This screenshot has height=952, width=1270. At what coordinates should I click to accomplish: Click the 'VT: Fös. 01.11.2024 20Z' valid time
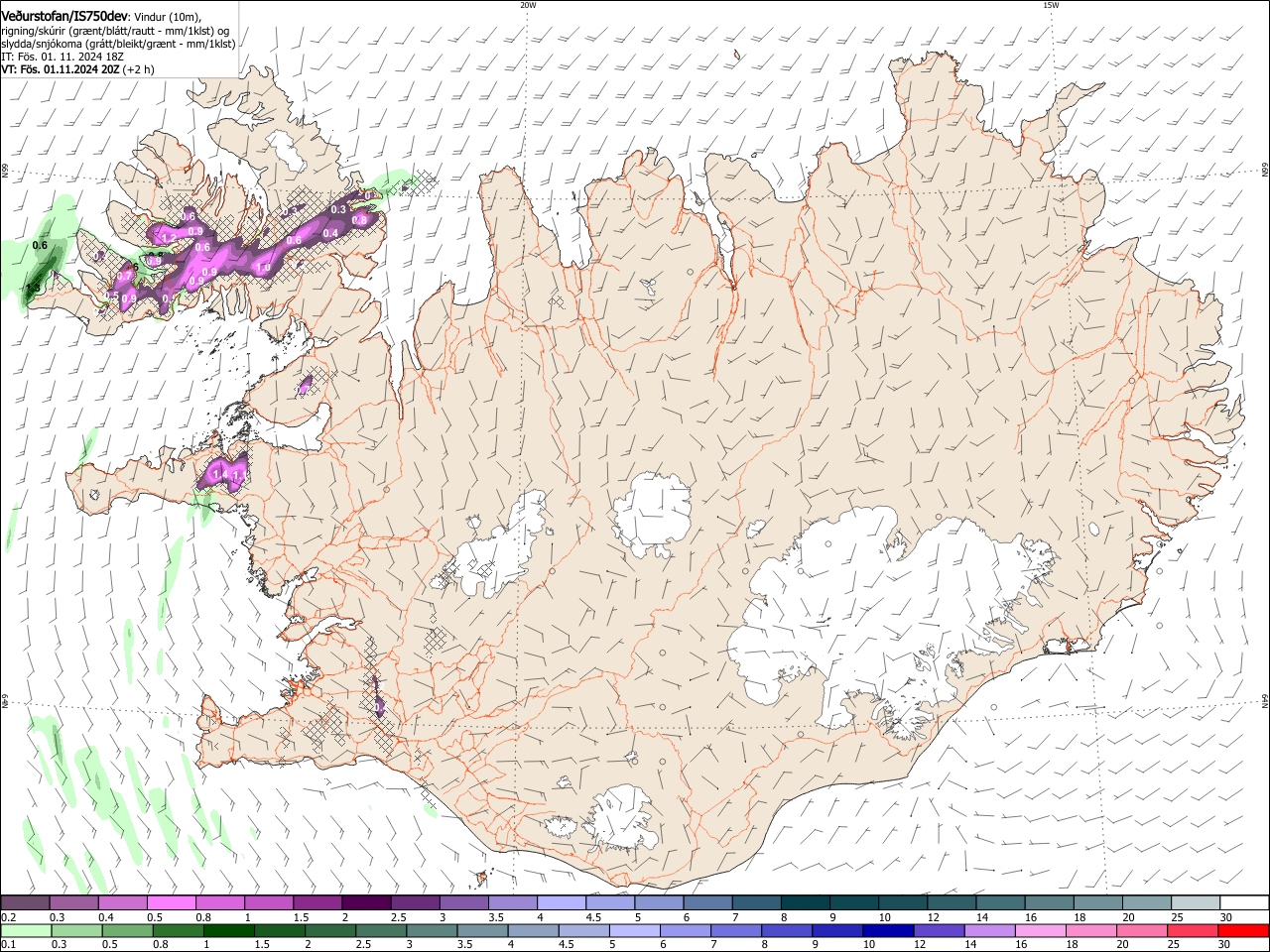tap(60, 69)
